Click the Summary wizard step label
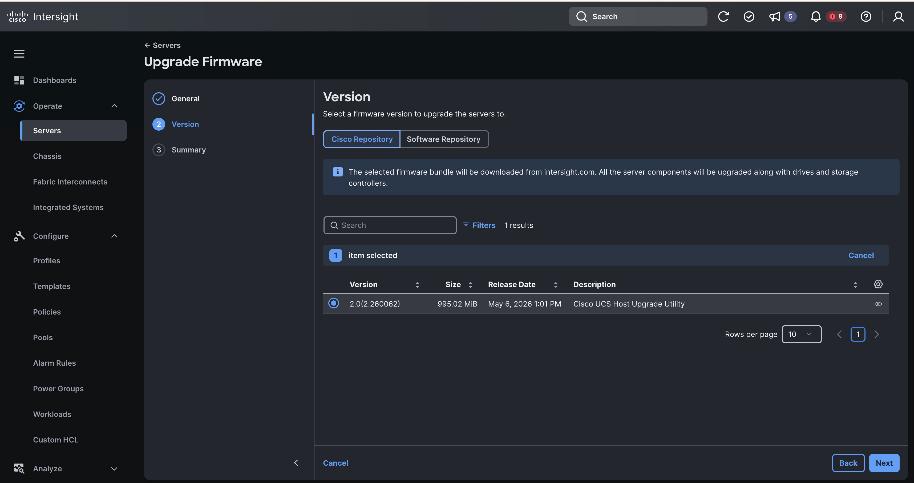The width and height of the screenshot is (914, 483). 189,150
